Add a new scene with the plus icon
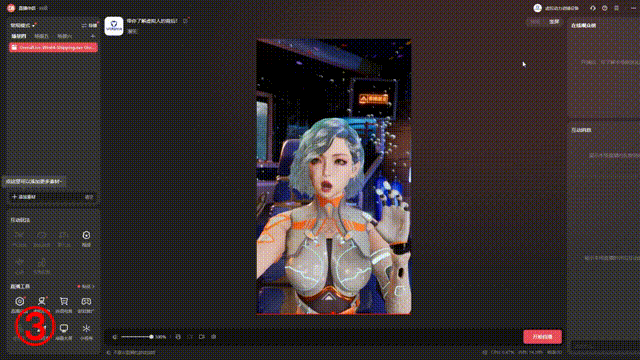Image resolution: width=640 pixels, height=360 pixels. pyautogui.click(x=93, y=36)
